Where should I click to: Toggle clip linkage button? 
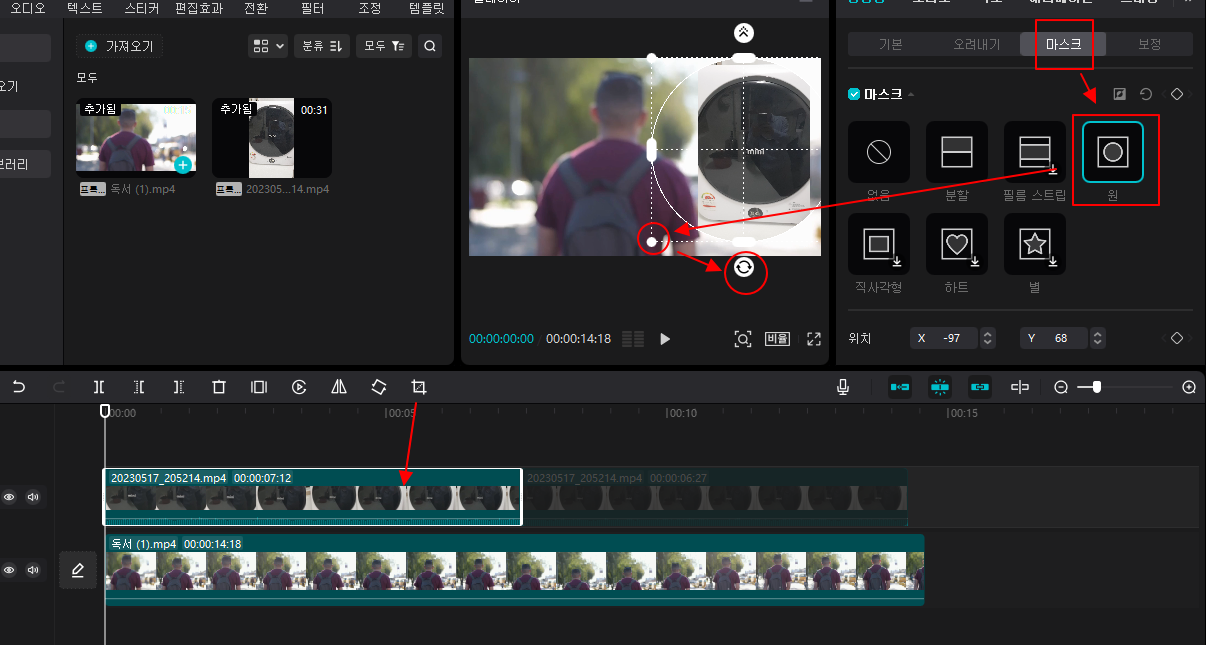pos(980,387)
